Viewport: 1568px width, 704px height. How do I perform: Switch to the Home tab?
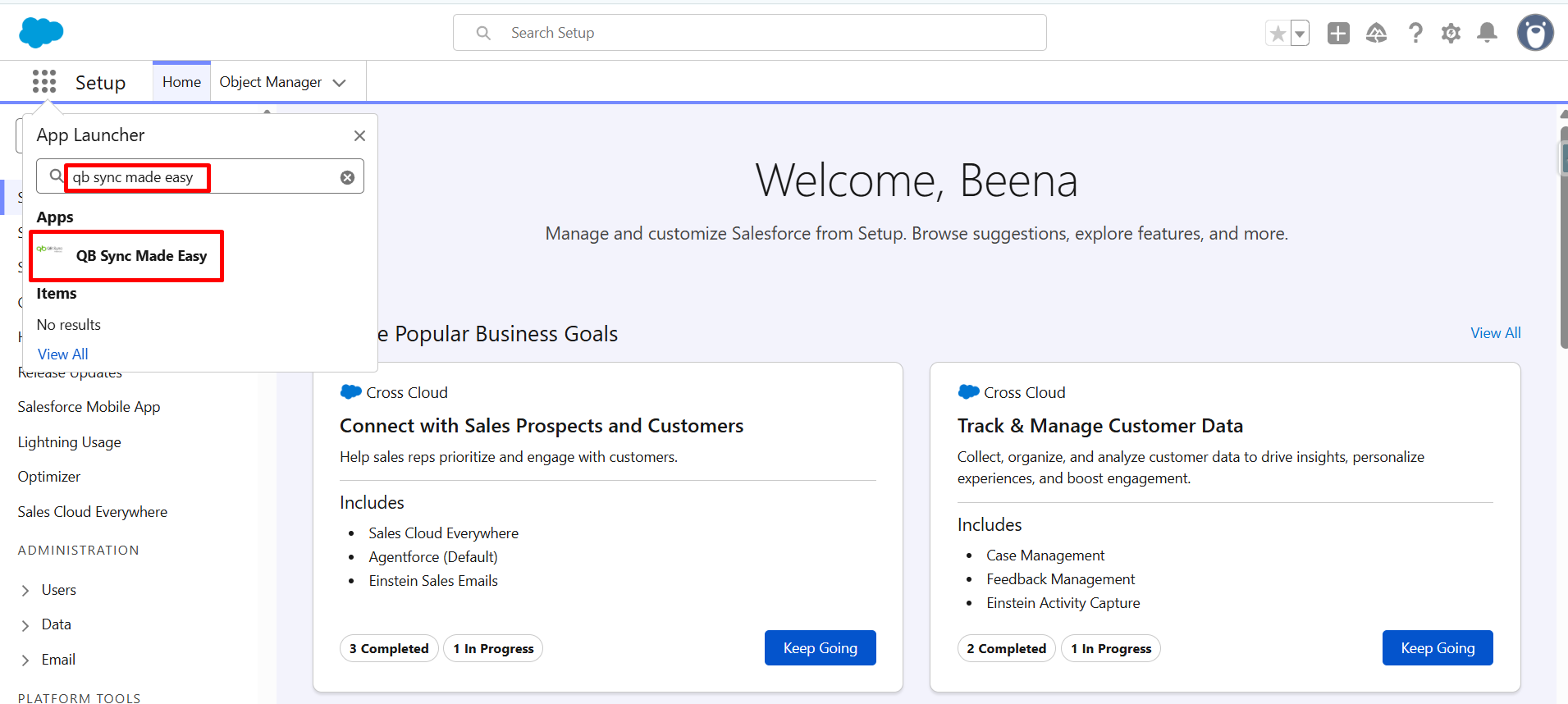pos(181,82)
